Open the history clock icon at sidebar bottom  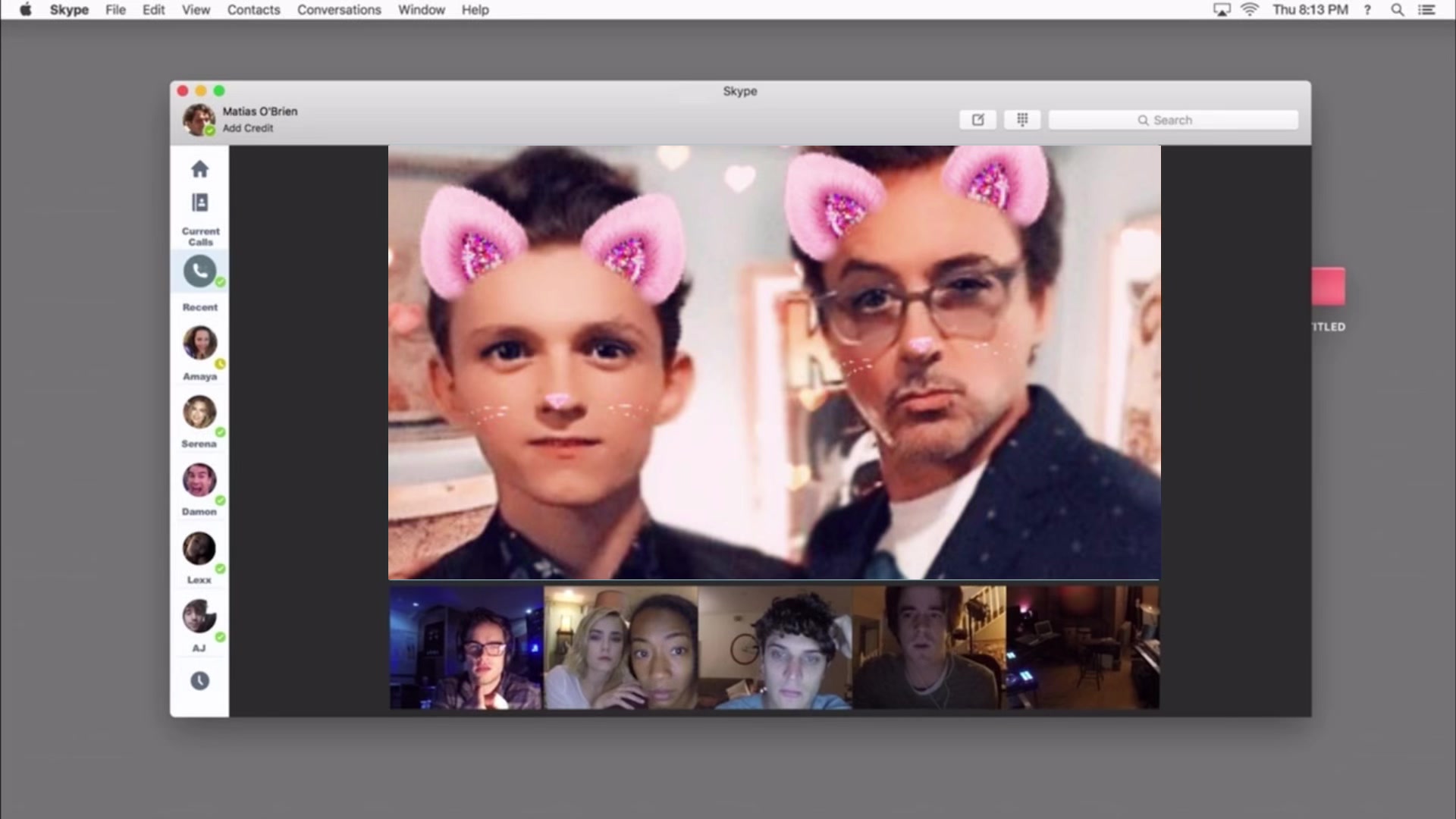point(199,681)
